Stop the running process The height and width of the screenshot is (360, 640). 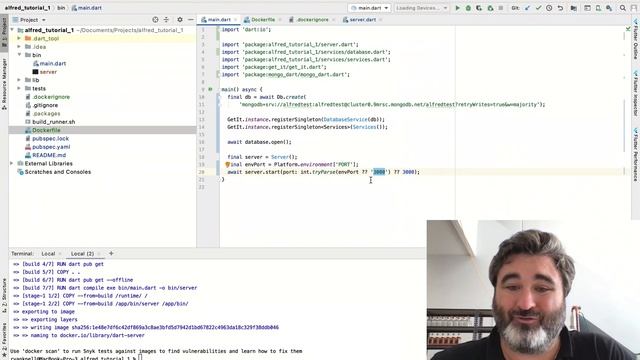coord(501,8)
